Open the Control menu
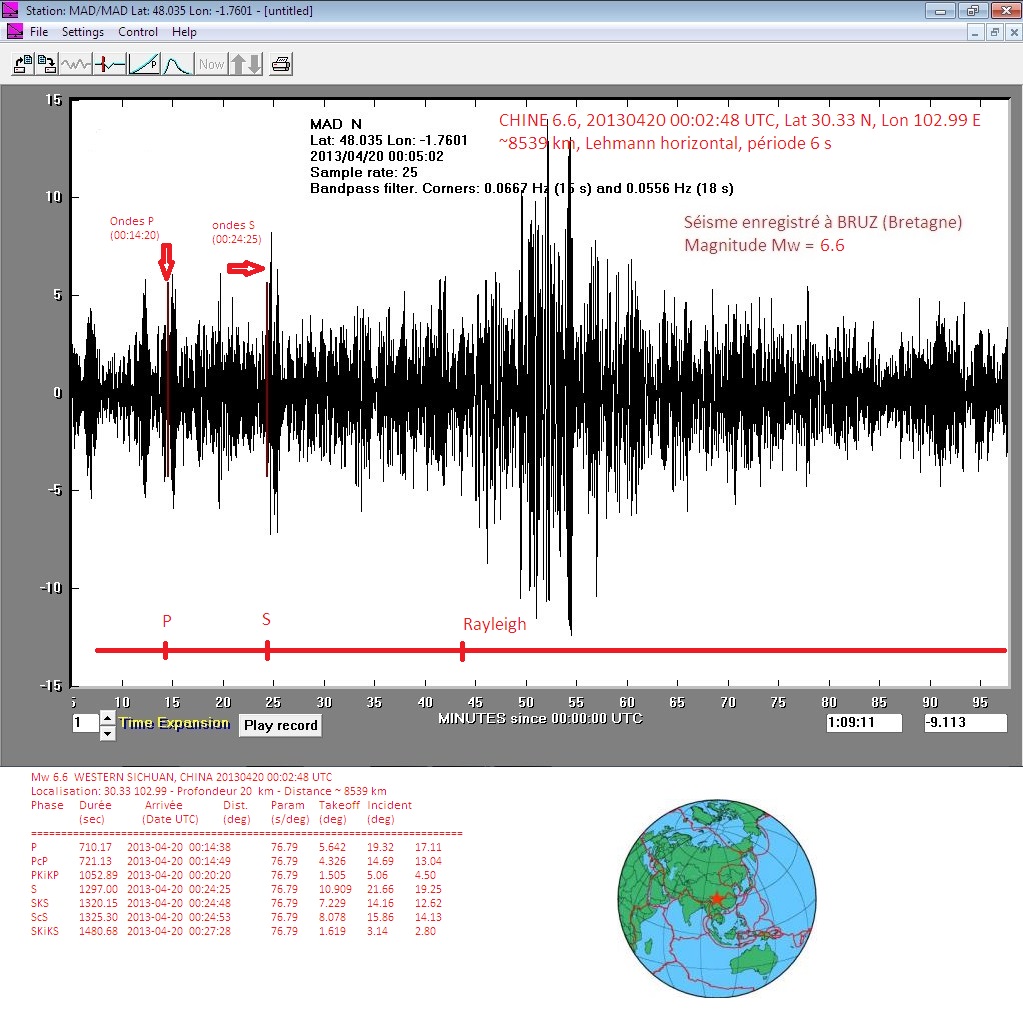1023x1033 pixels. [x=138, y=32]
